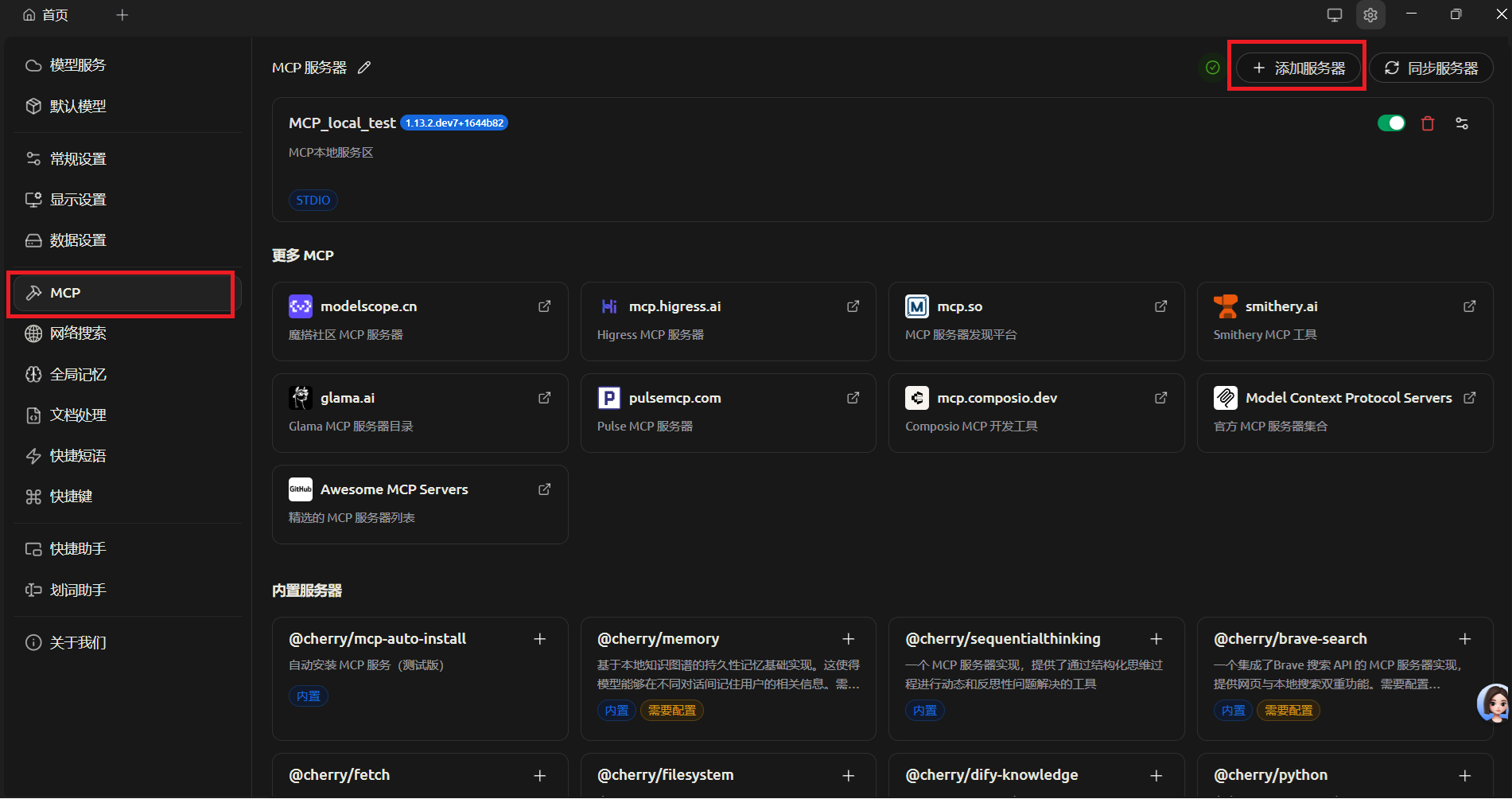Open 全局记忆 settings
Viewport: 1512px width, 799px height.
127,374
